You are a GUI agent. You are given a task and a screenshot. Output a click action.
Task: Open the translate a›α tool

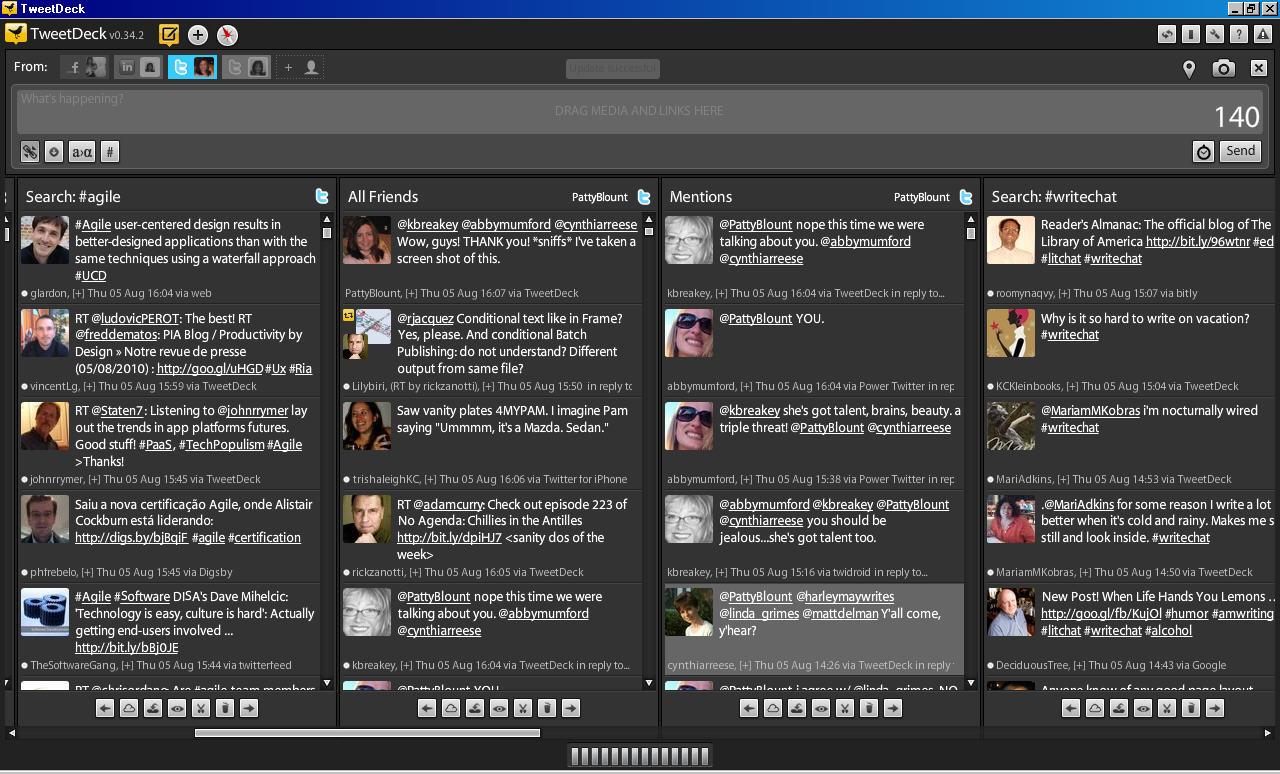(81, 152)
